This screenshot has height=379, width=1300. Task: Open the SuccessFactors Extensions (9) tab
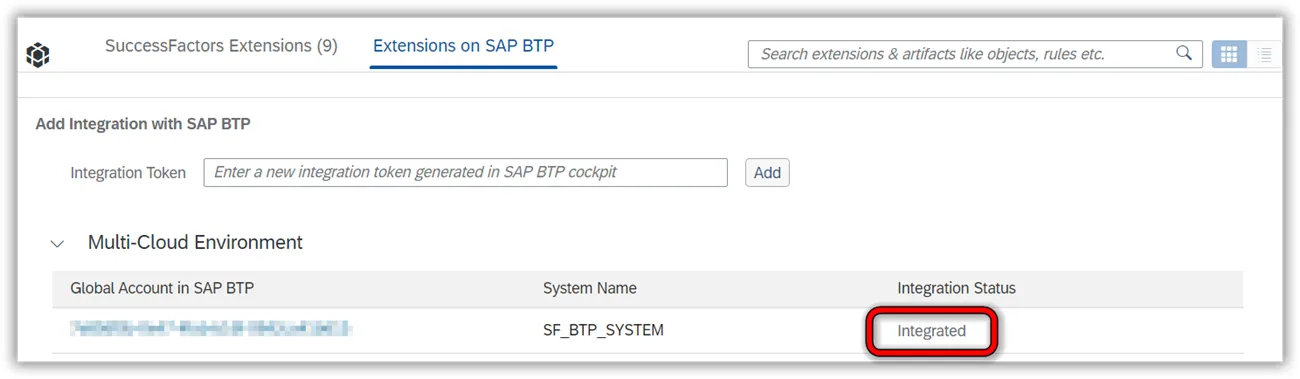point(221,46)
